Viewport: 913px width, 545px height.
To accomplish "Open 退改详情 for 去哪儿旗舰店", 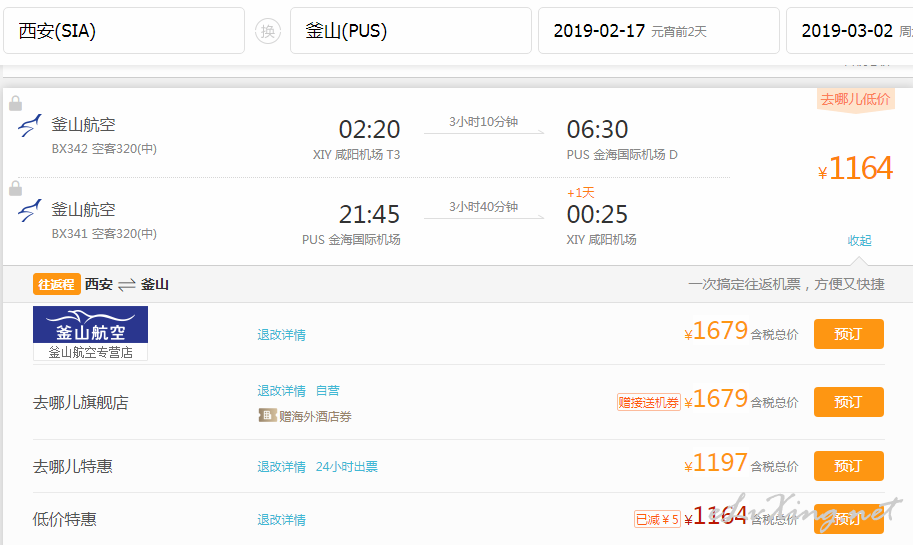I will click(282, 391).
